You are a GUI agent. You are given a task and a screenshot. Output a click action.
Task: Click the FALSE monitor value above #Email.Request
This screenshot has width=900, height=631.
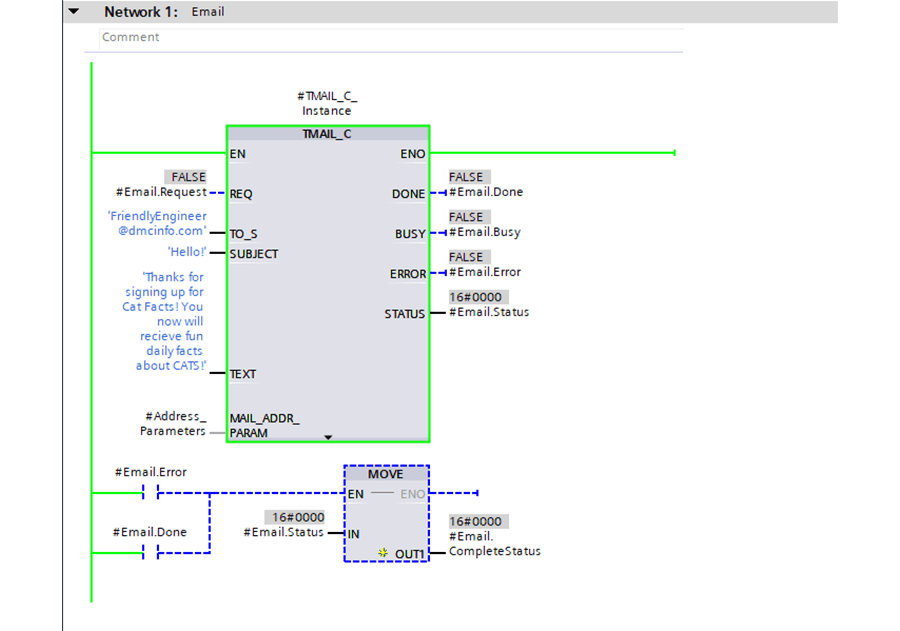(185, 177)
